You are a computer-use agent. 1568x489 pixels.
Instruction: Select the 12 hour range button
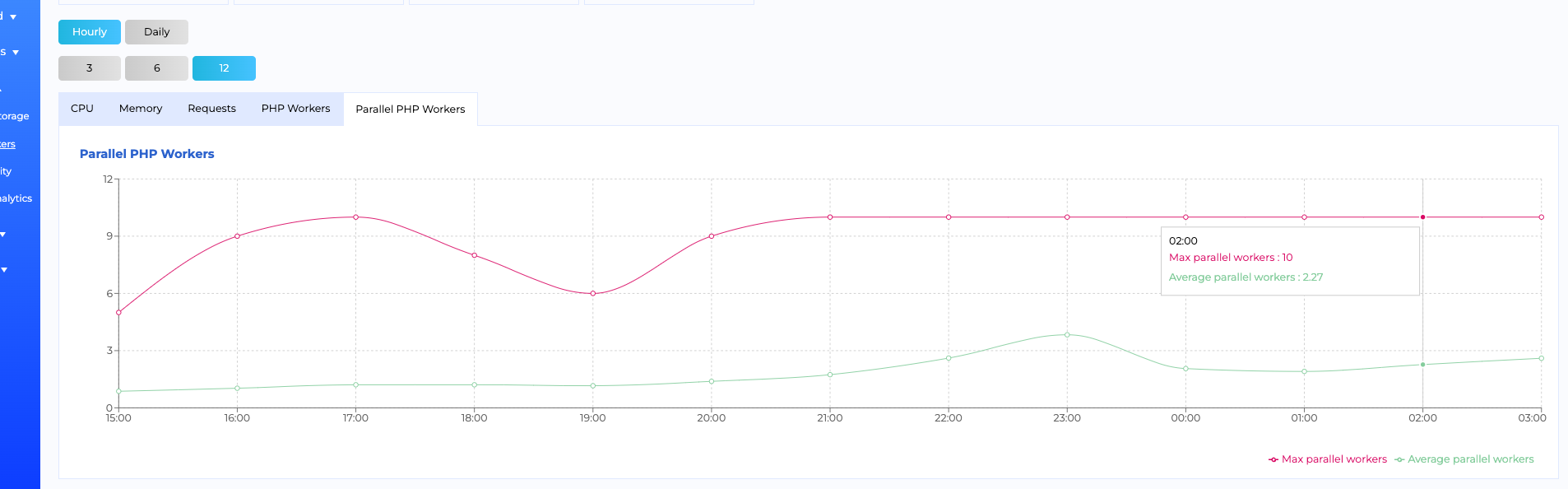click(224, 68)
